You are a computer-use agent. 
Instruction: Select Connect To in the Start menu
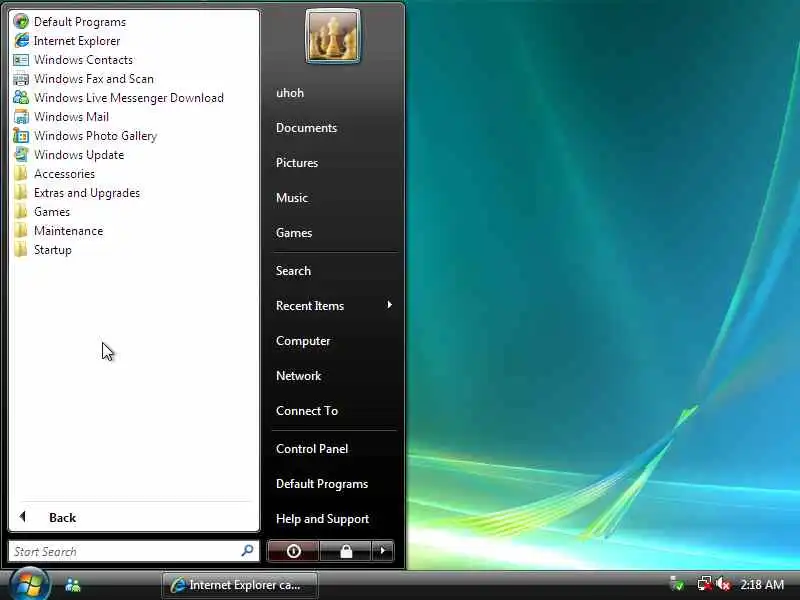[x=307, y=411]
